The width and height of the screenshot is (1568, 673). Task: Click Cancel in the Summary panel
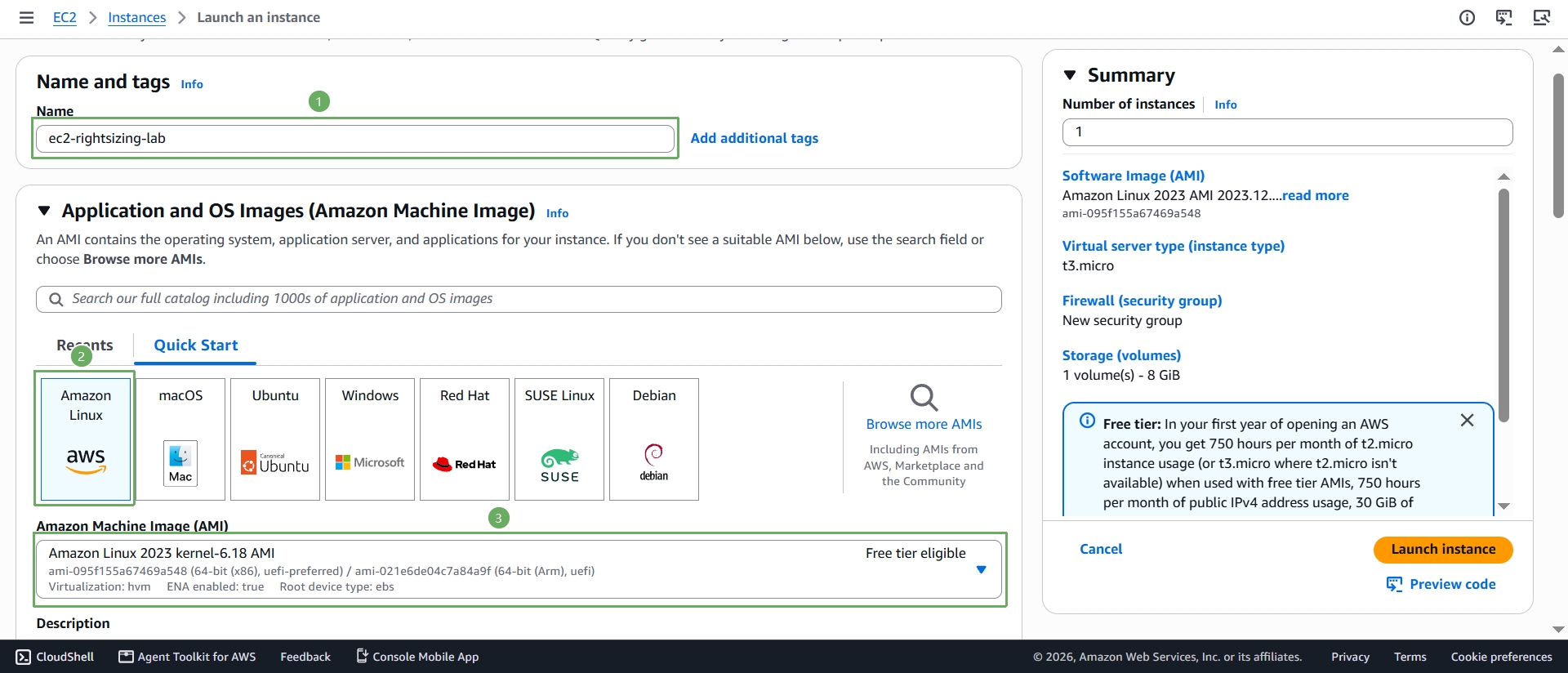1101,550
